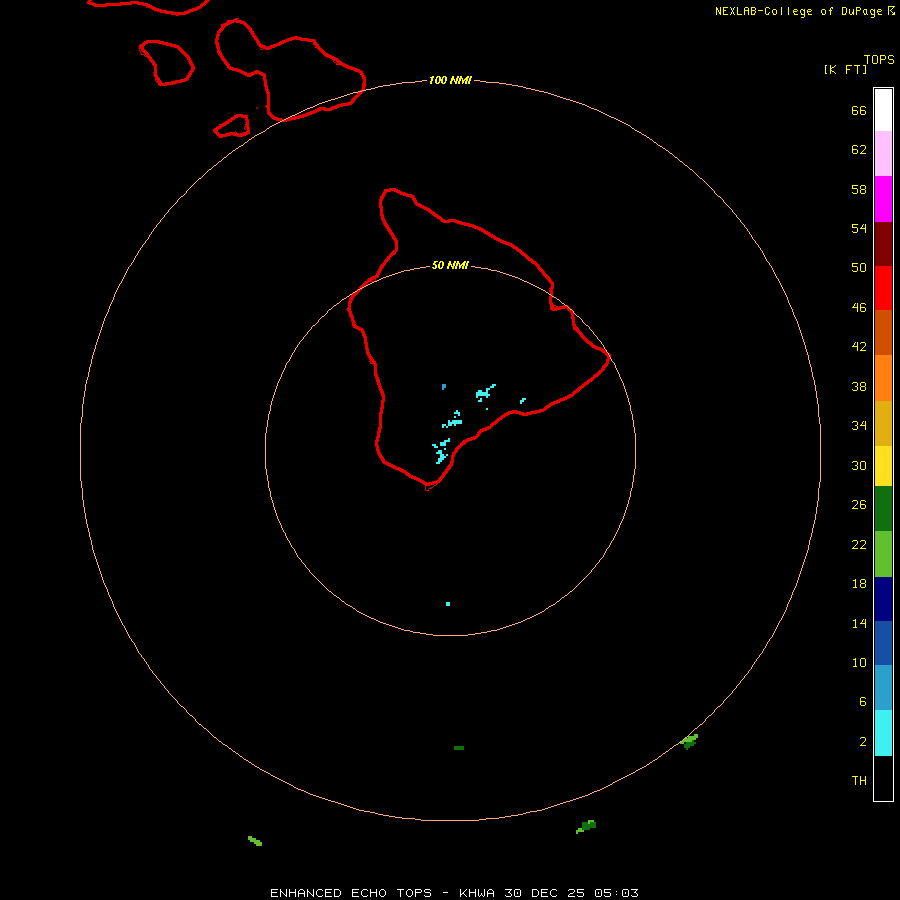Click the '6' legend value
The height and width of the screenshot is (900, 900).
click(x=863, y=701)
